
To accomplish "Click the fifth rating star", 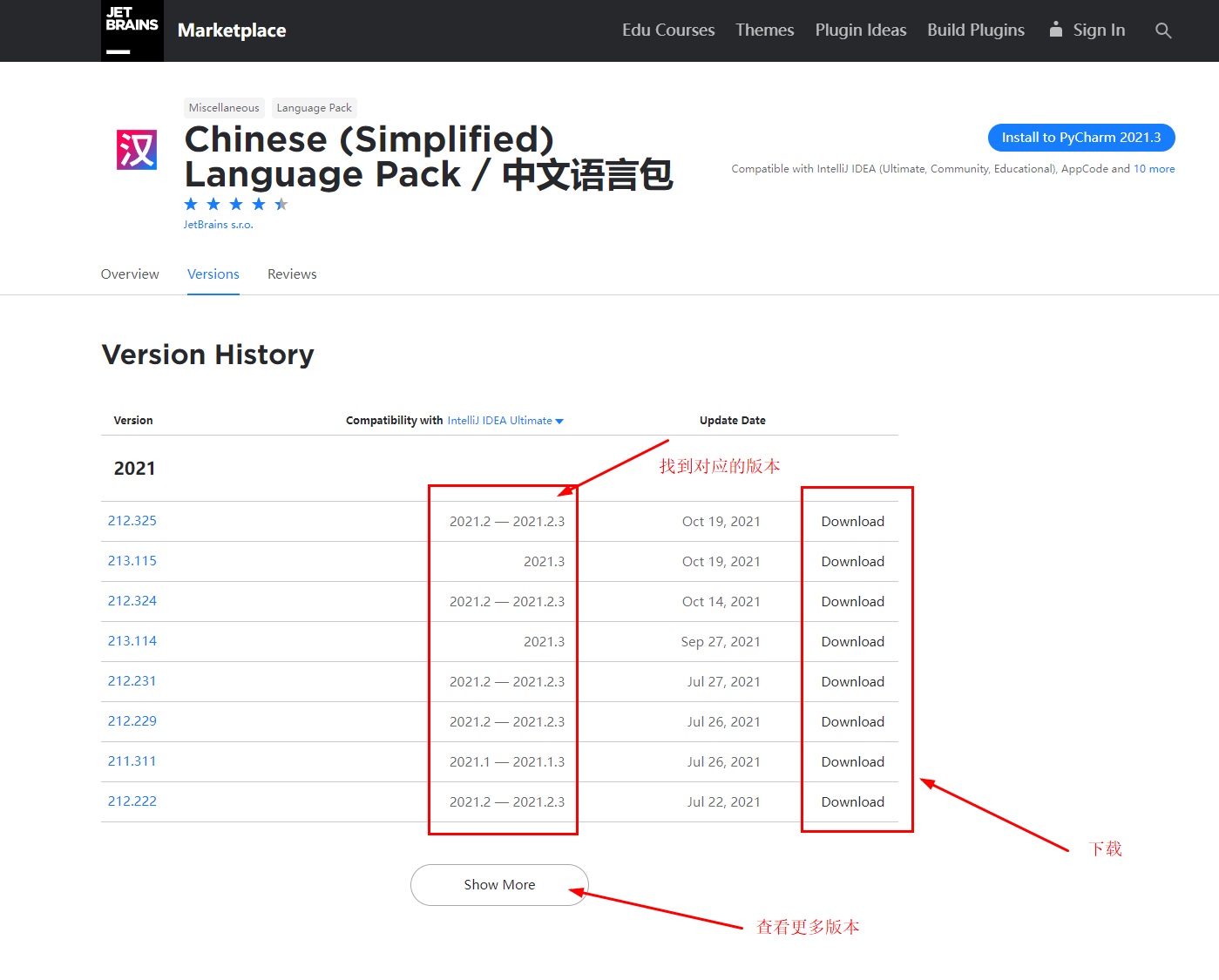I will click(281, 203).
